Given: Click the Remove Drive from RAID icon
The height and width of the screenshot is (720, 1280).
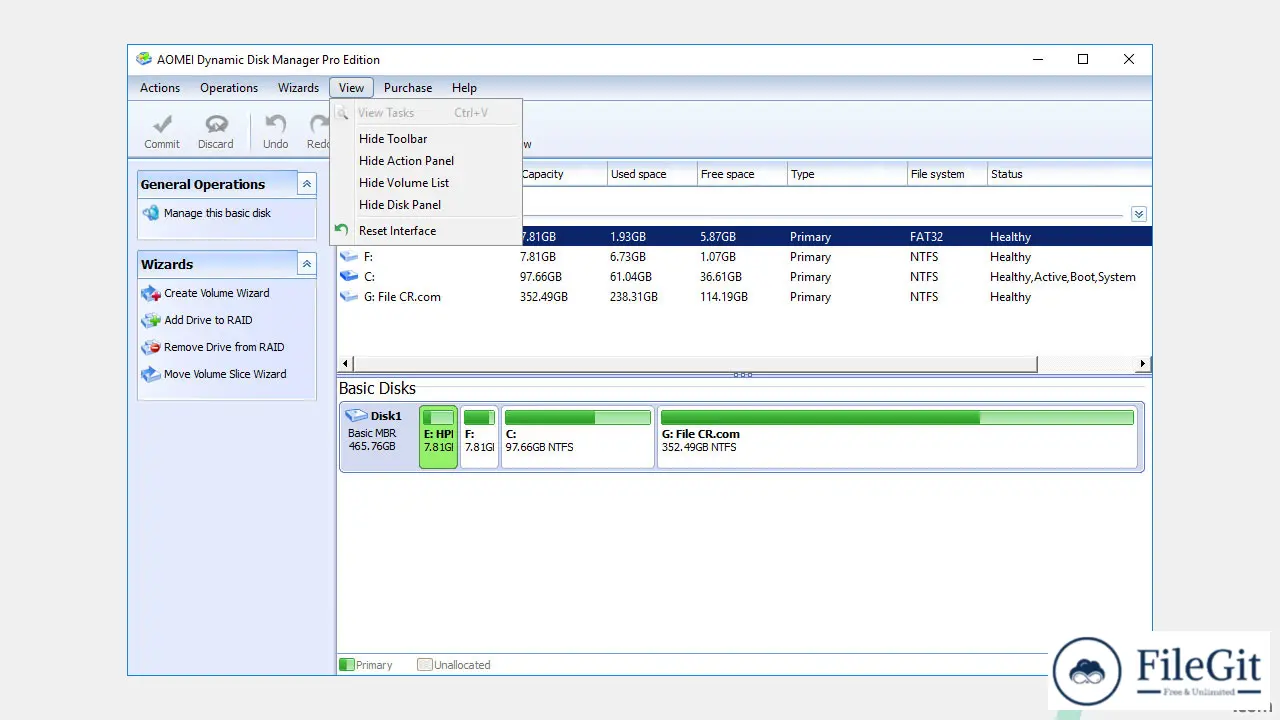Looking at the screenshot, I should (151, 347).
